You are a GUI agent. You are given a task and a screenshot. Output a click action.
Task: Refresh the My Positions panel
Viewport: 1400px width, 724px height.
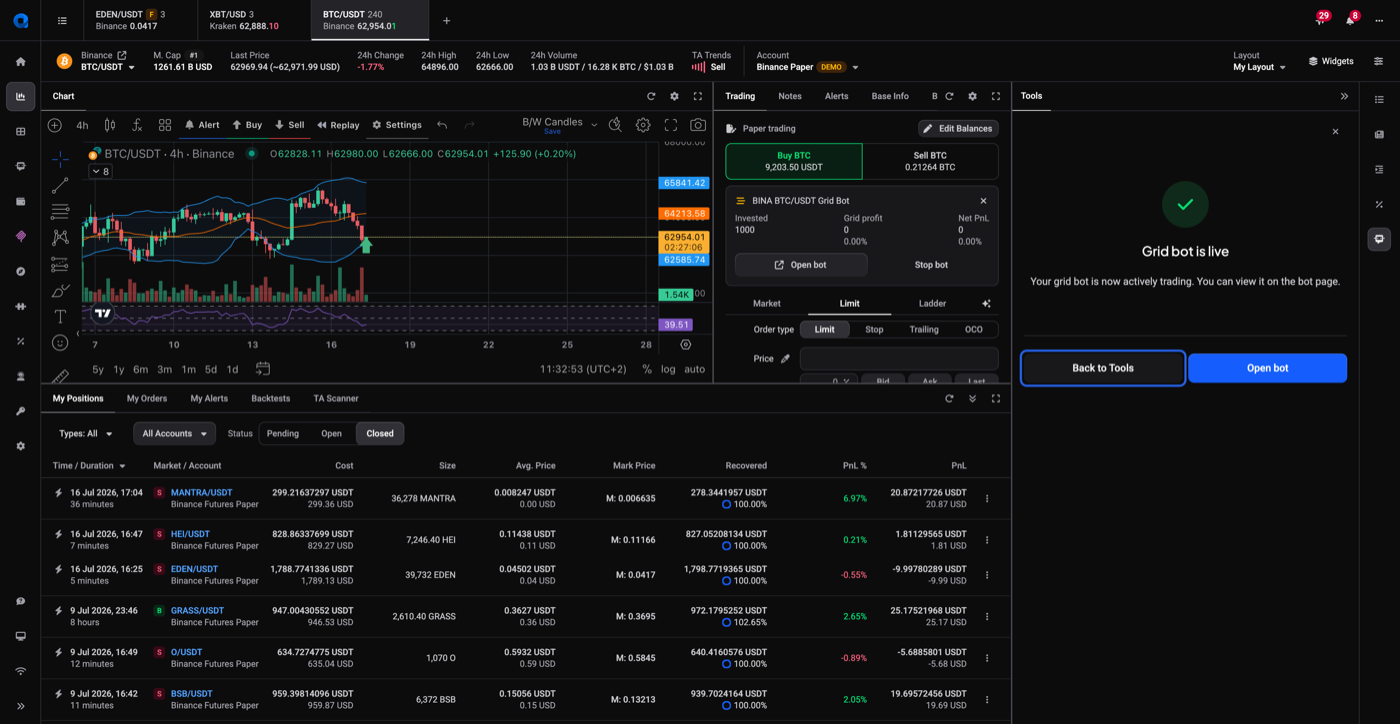pyautogui.click(x=949, y=398)
